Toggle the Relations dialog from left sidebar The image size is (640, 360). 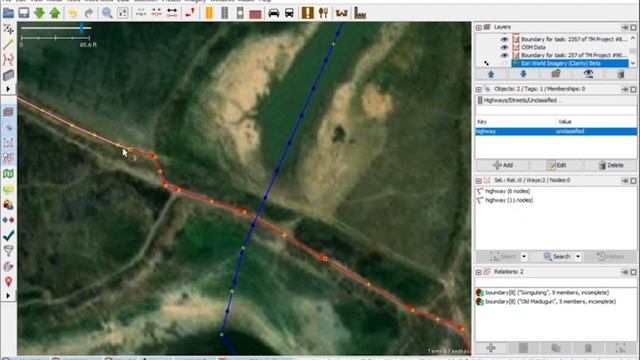(8, 158)
